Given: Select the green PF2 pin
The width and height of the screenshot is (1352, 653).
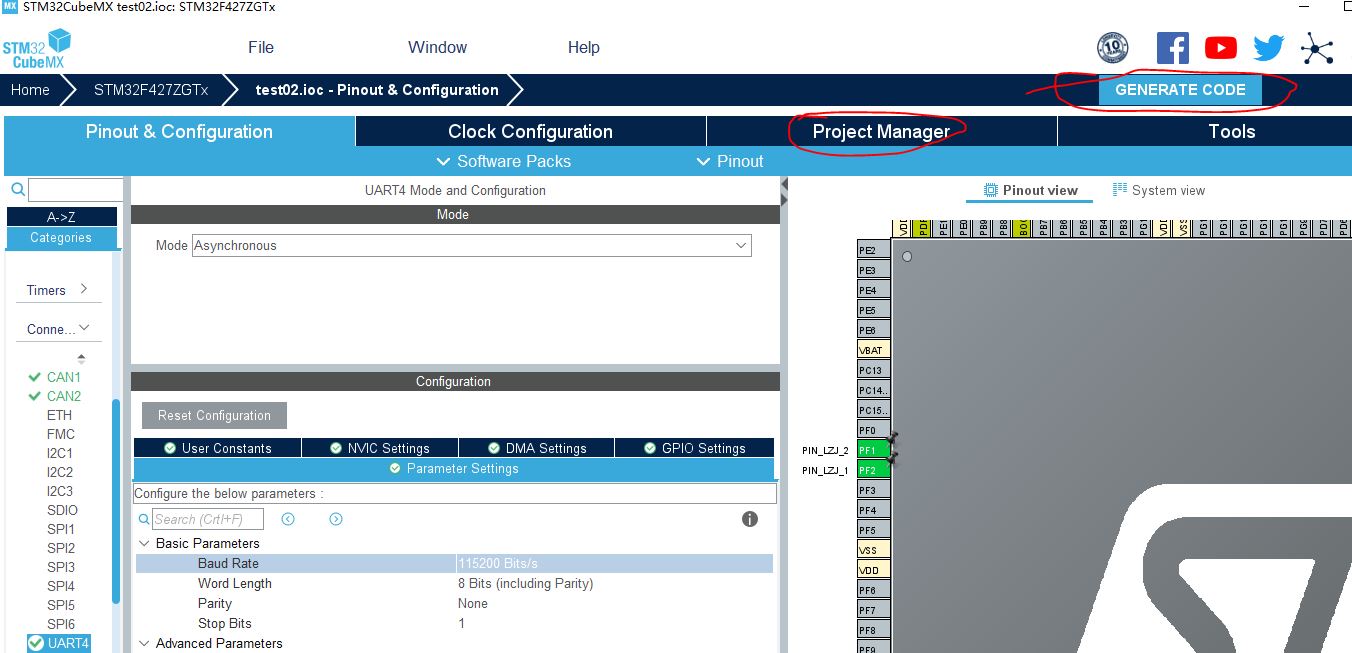Looking at the screenshot, I should tap(874, 470).
